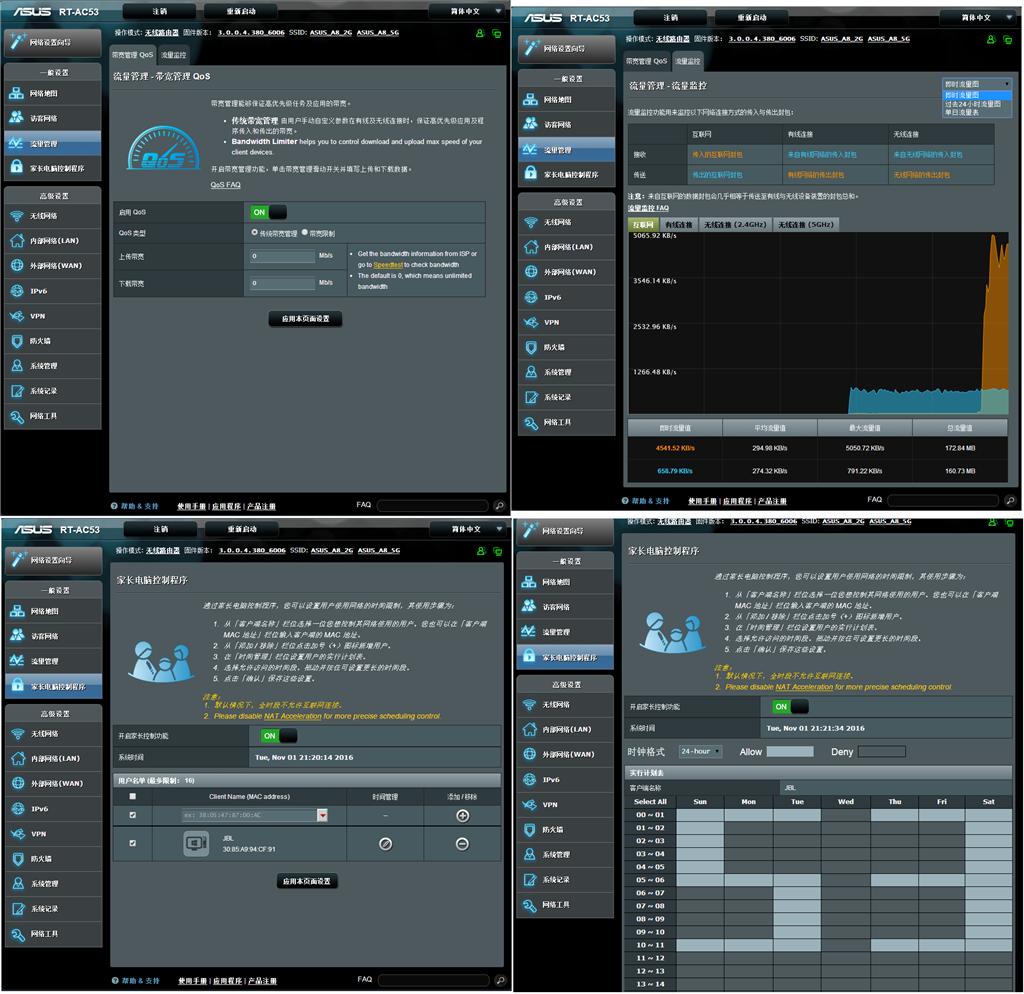Switch to 流量监控 tab on QoS page
Viewport: 1024px width, 994px height.
[x=174, y=55]
